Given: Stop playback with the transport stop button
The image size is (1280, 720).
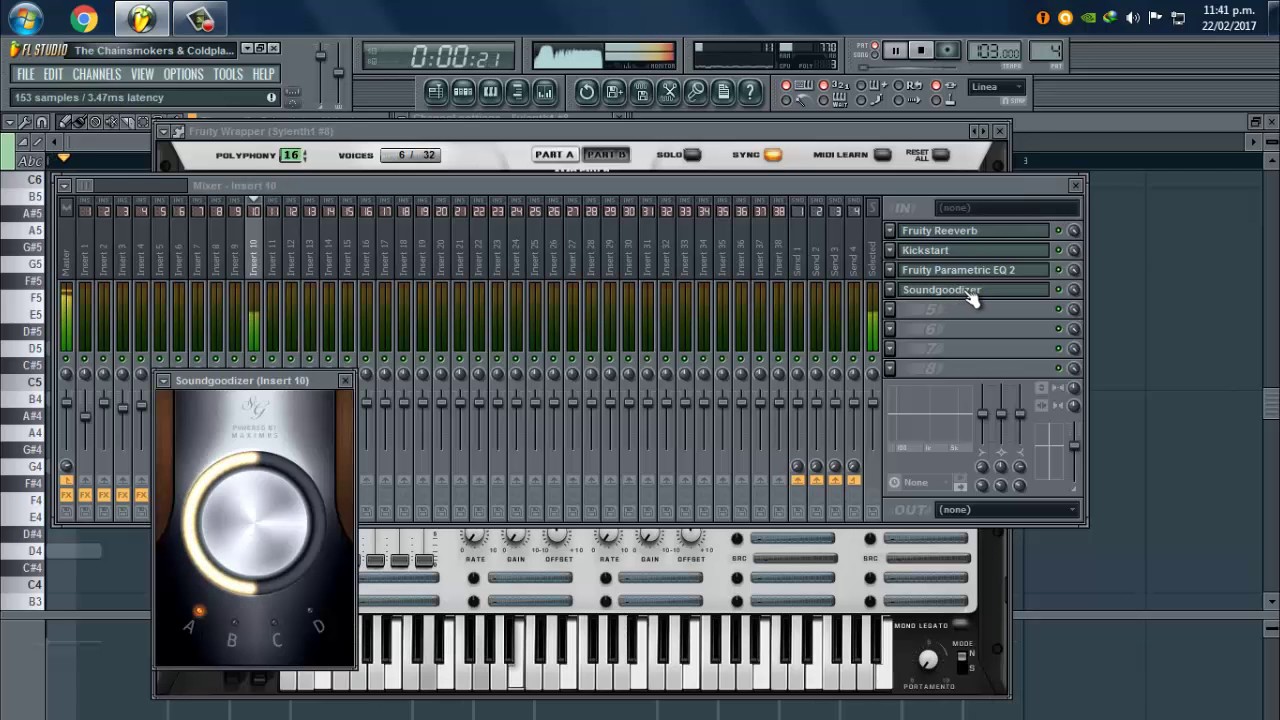Looking at the screenshot, I should coord(921,51).
